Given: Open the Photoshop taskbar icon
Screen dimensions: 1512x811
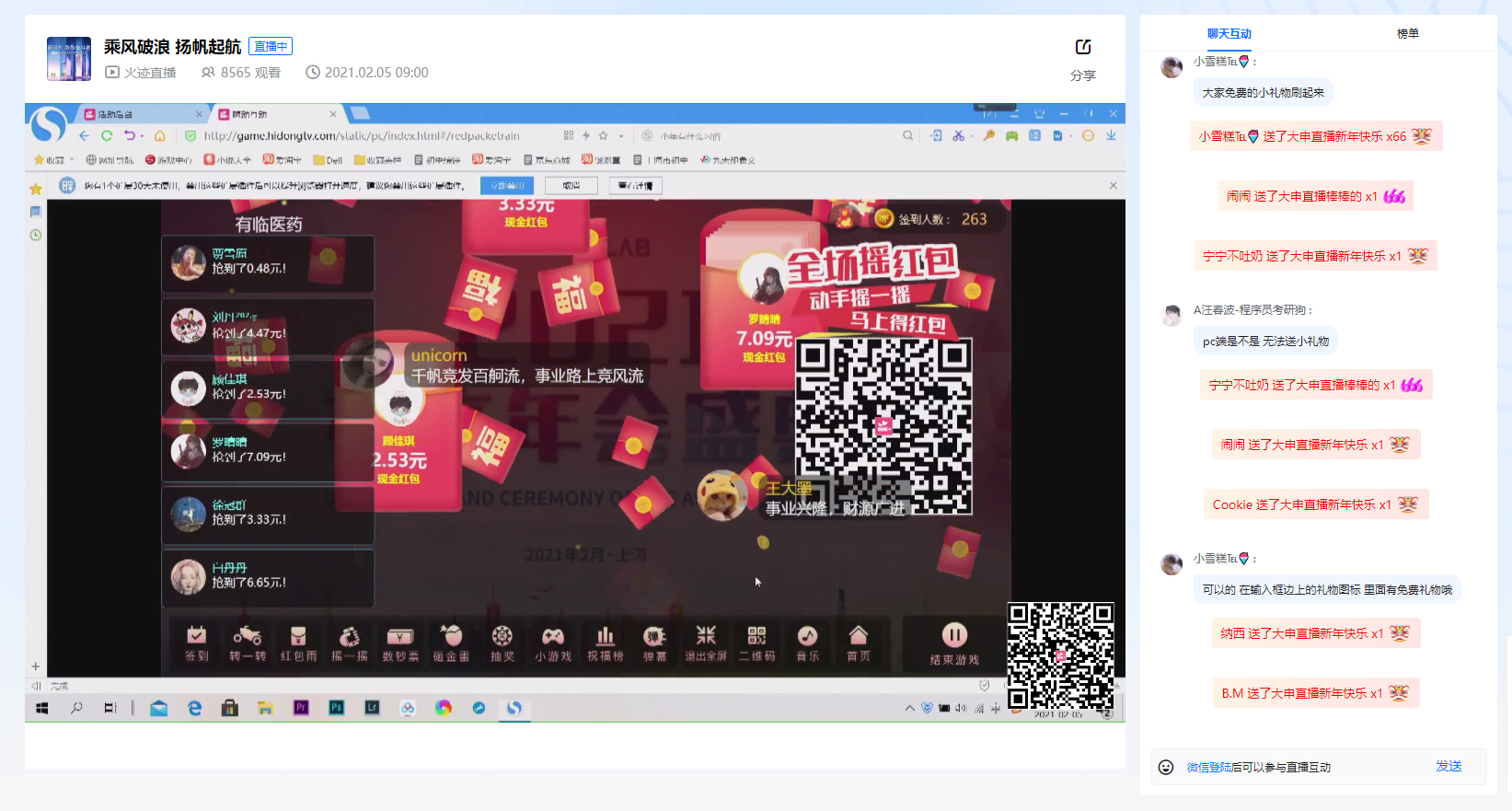Looking at the screenshot, I should 336,708.
